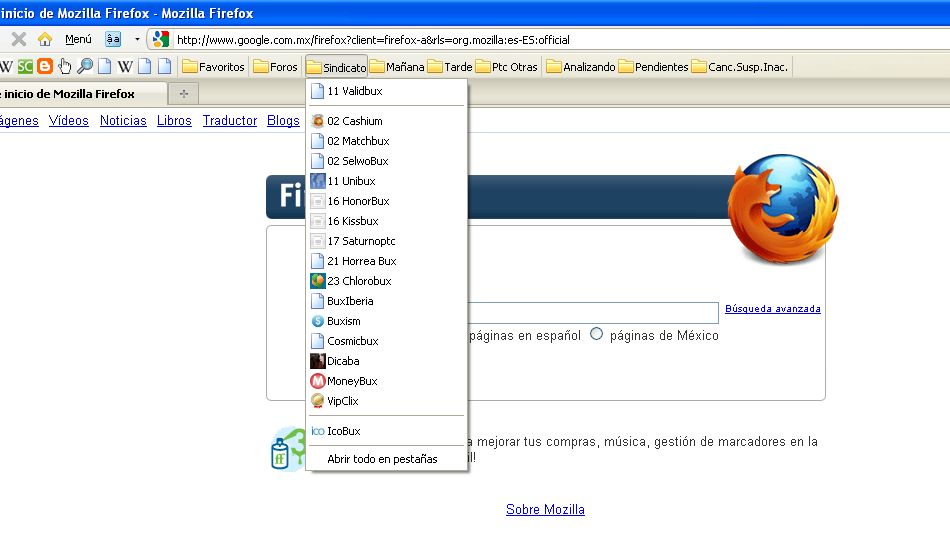
Task: Open the 21 Horrea Bux bookmark
Action: point(387,261)
